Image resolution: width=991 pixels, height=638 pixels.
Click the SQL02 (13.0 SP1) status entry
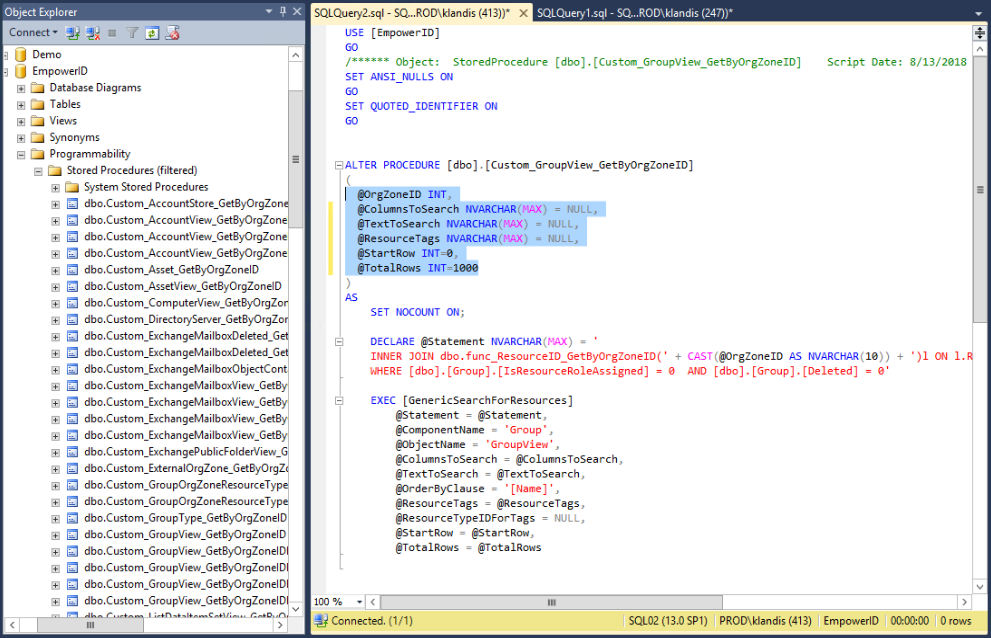point(668,621)
